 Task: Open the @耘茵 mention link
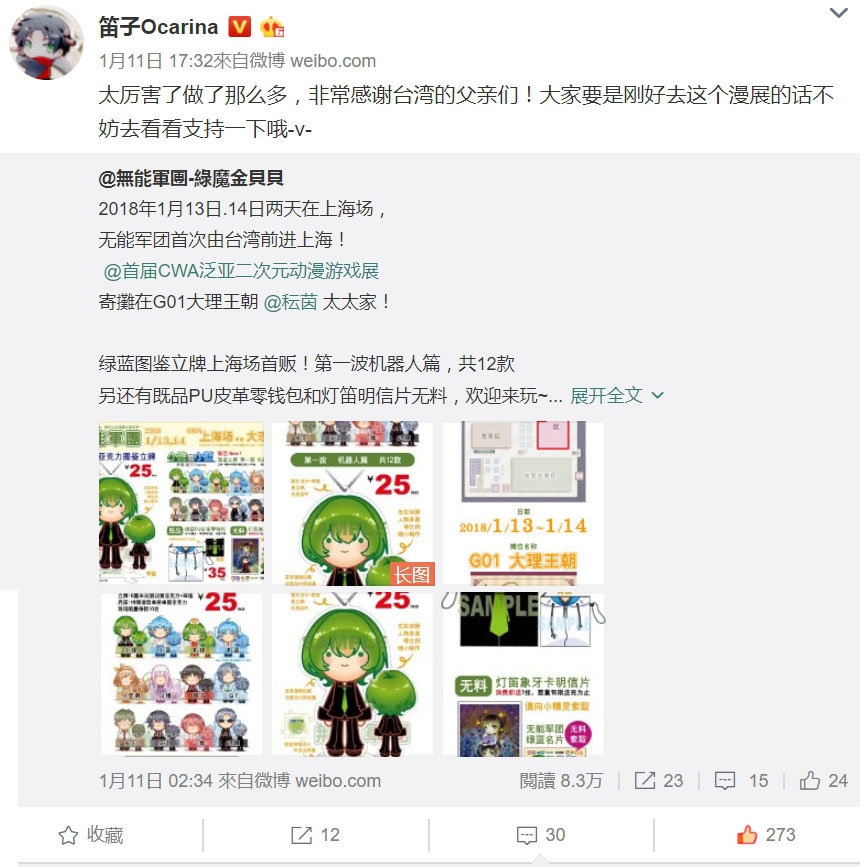point(290,302)
